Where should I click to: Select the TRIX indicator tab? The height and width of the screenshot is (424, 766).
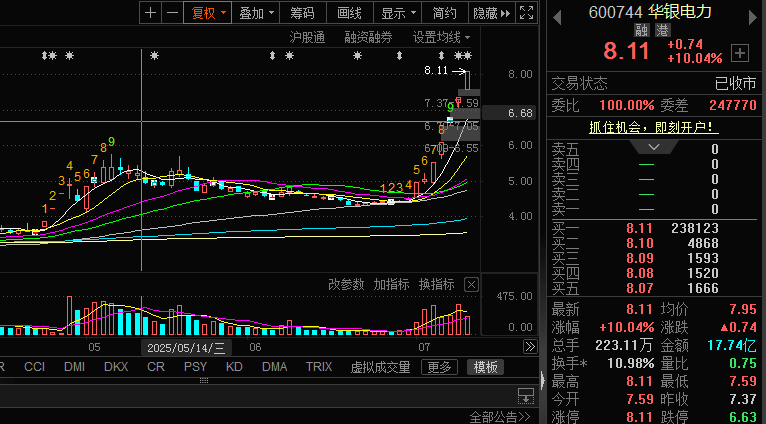[x=319, y=367]
